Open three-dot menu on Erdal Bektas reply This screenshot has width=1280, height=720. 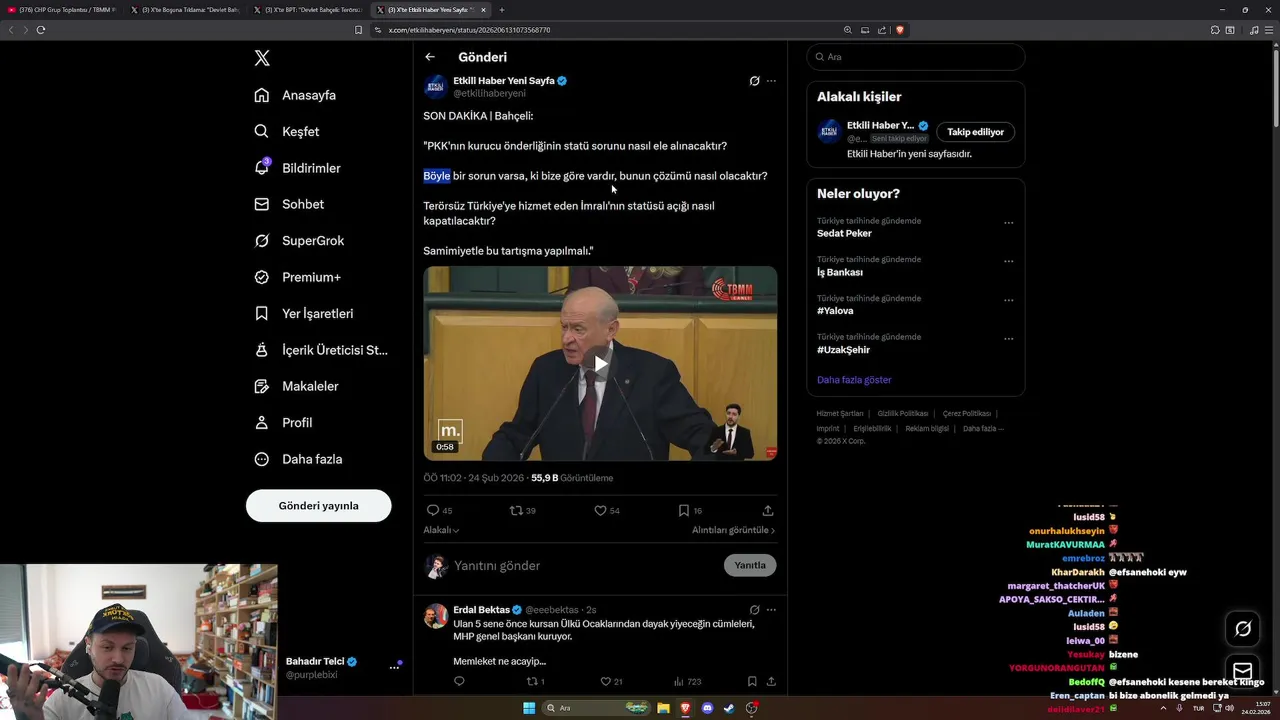pos(771,610)
